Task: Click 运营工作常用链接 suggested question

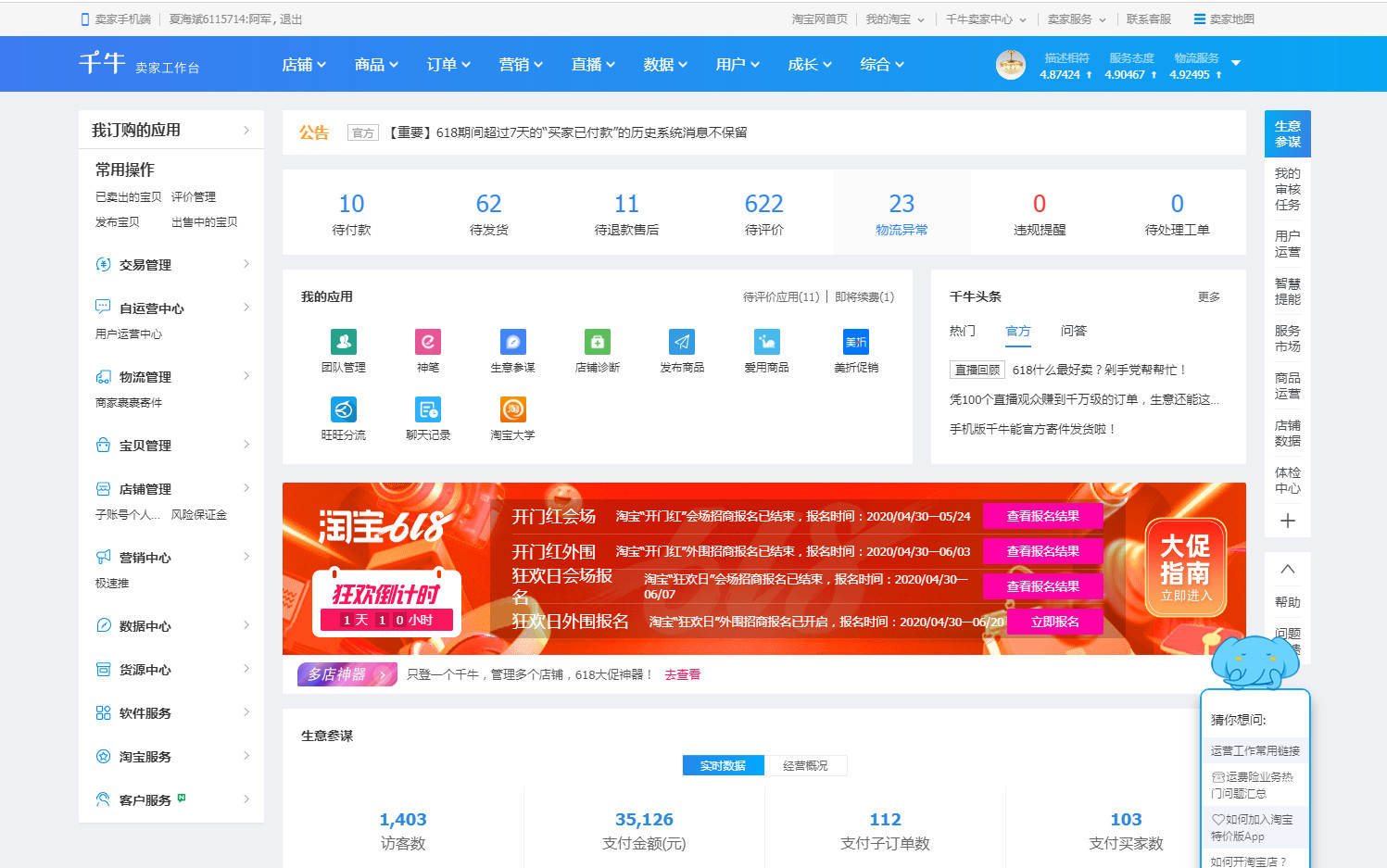Action: click(x=1255, y=750)
